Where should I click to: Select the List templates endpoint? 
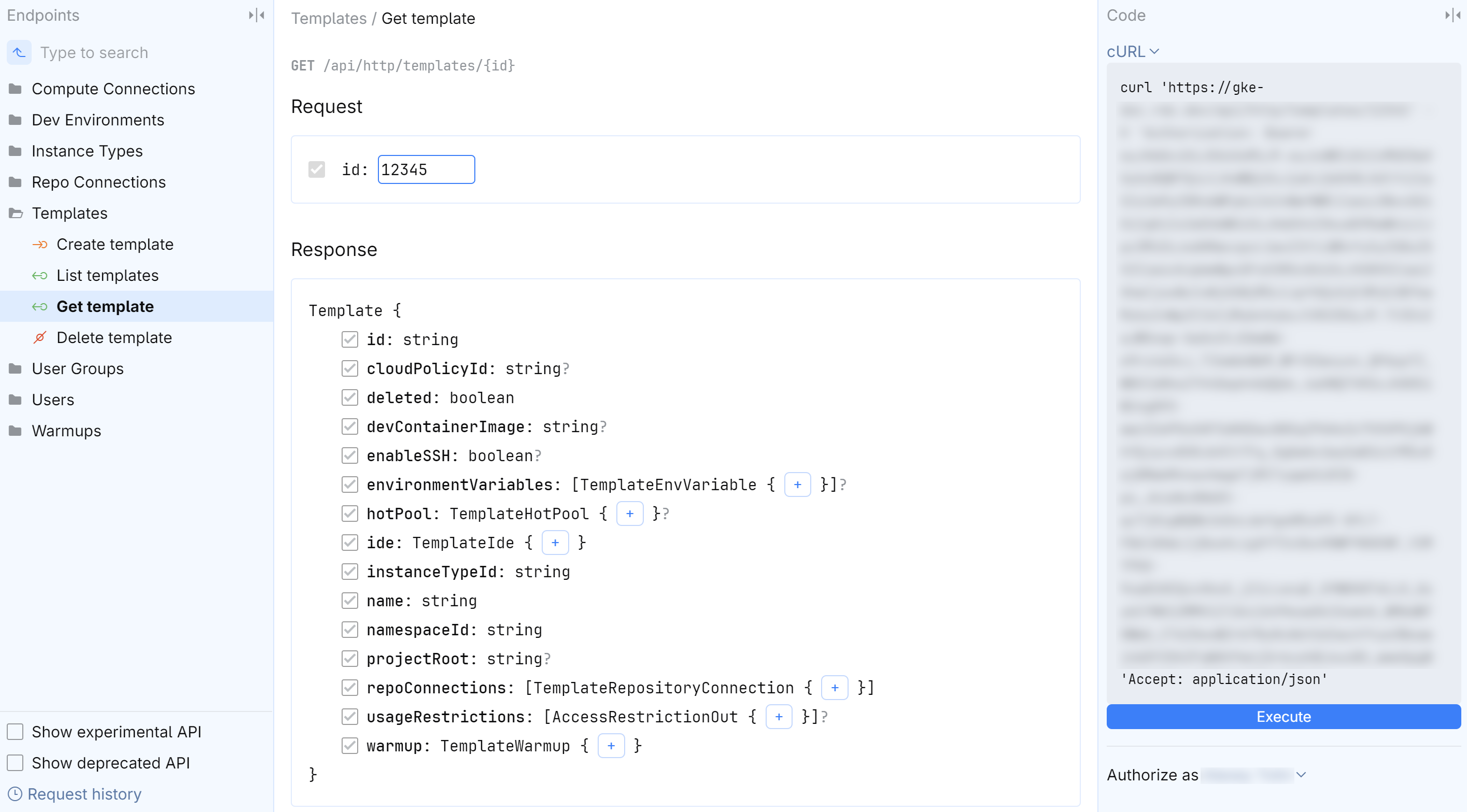(108, 275)
